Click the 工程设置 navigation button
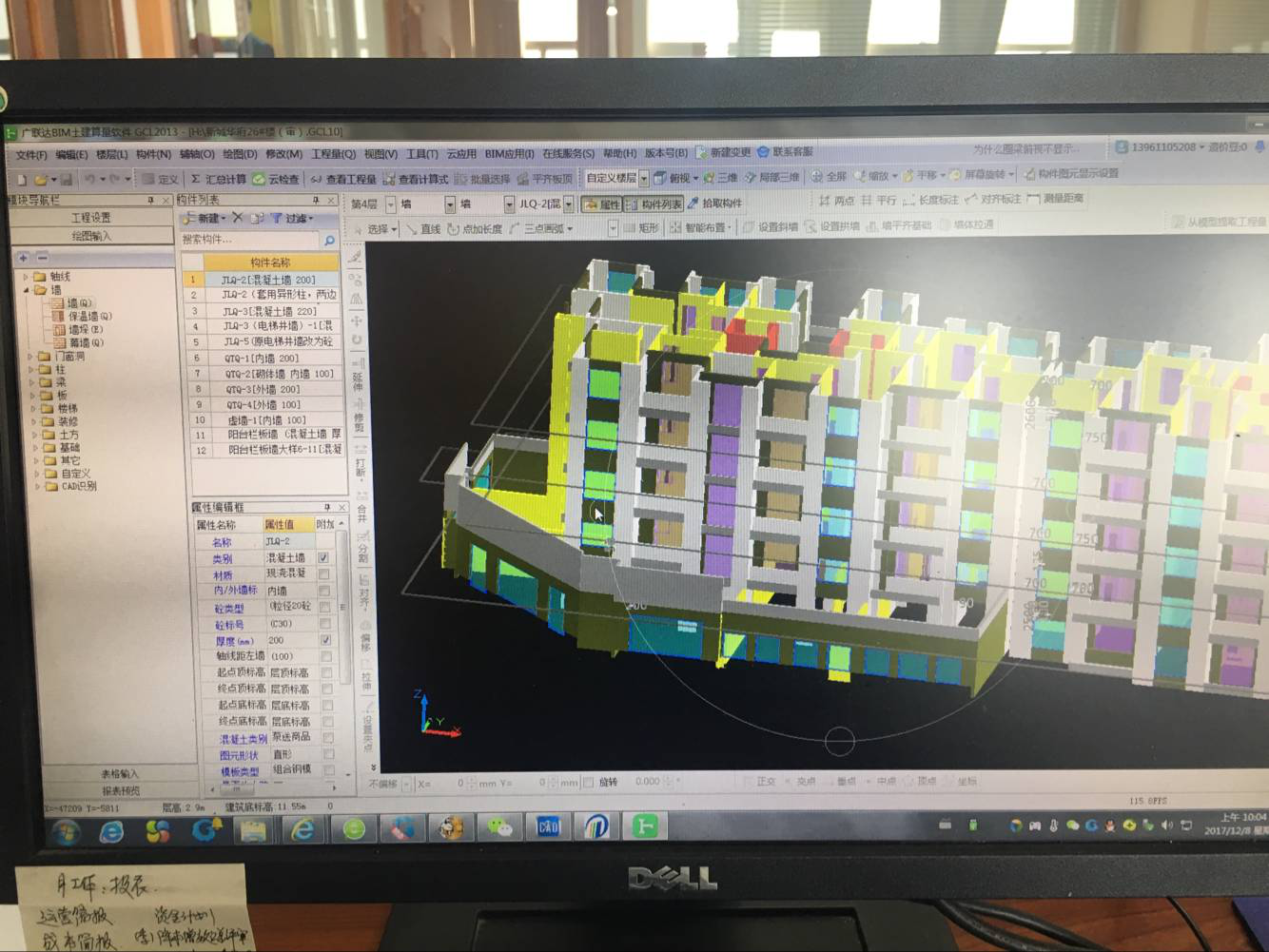 tap(91, 218)
